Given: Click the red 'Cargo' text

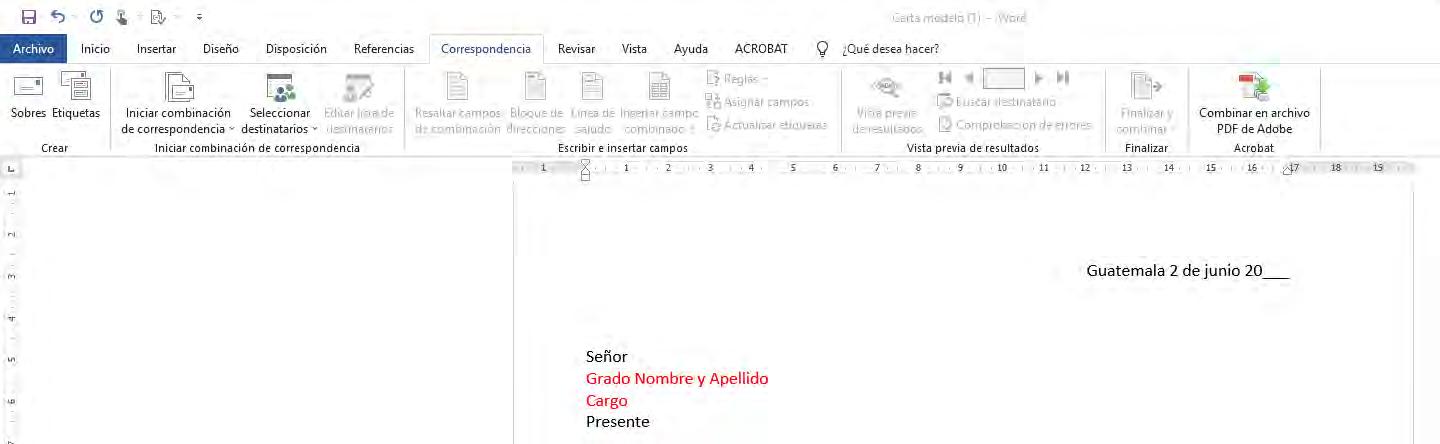Looking at the screenshot, I should click(607, 401).
